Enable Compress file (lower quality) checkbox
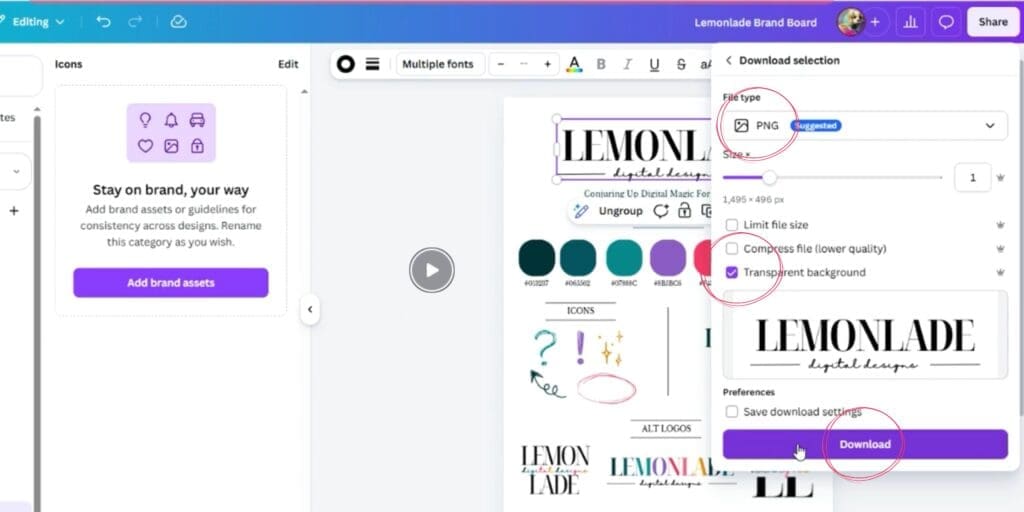The width and height of the screenshot is (1024, 512). point(732,249)
